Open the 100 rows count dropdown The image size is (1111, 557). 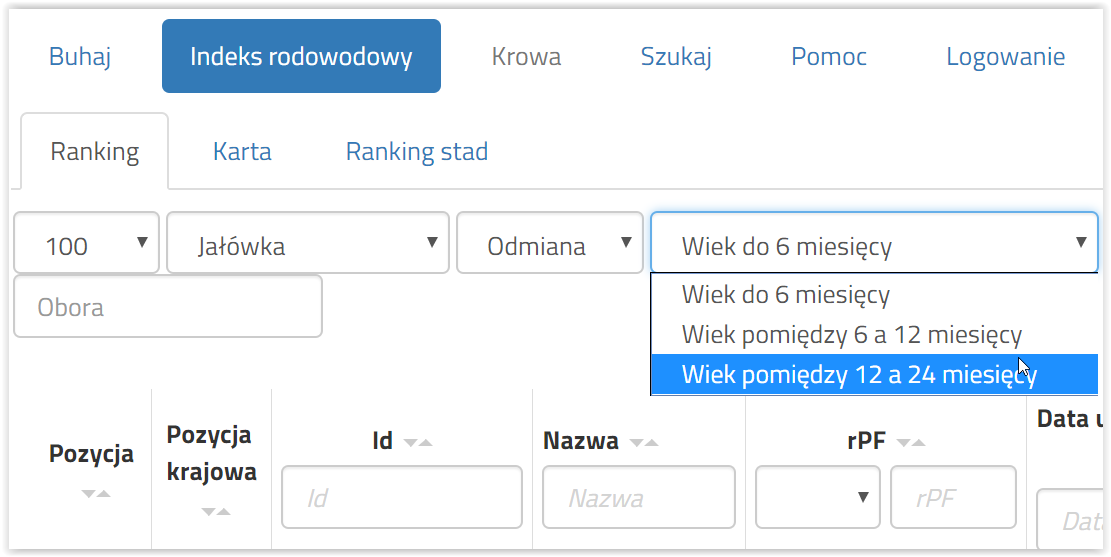coord(86,243)
